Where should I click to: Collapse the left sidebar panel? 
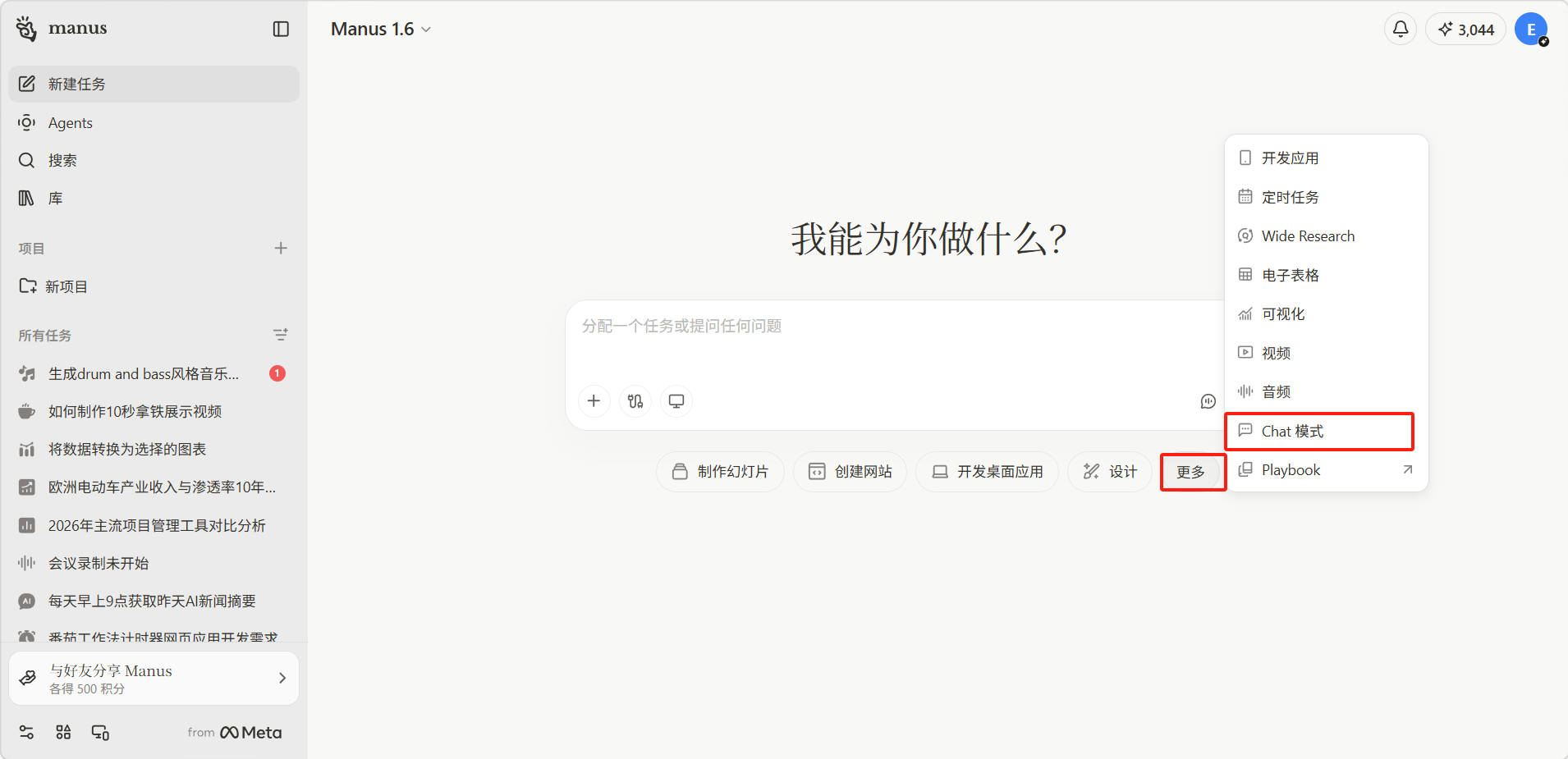point(281,29)
